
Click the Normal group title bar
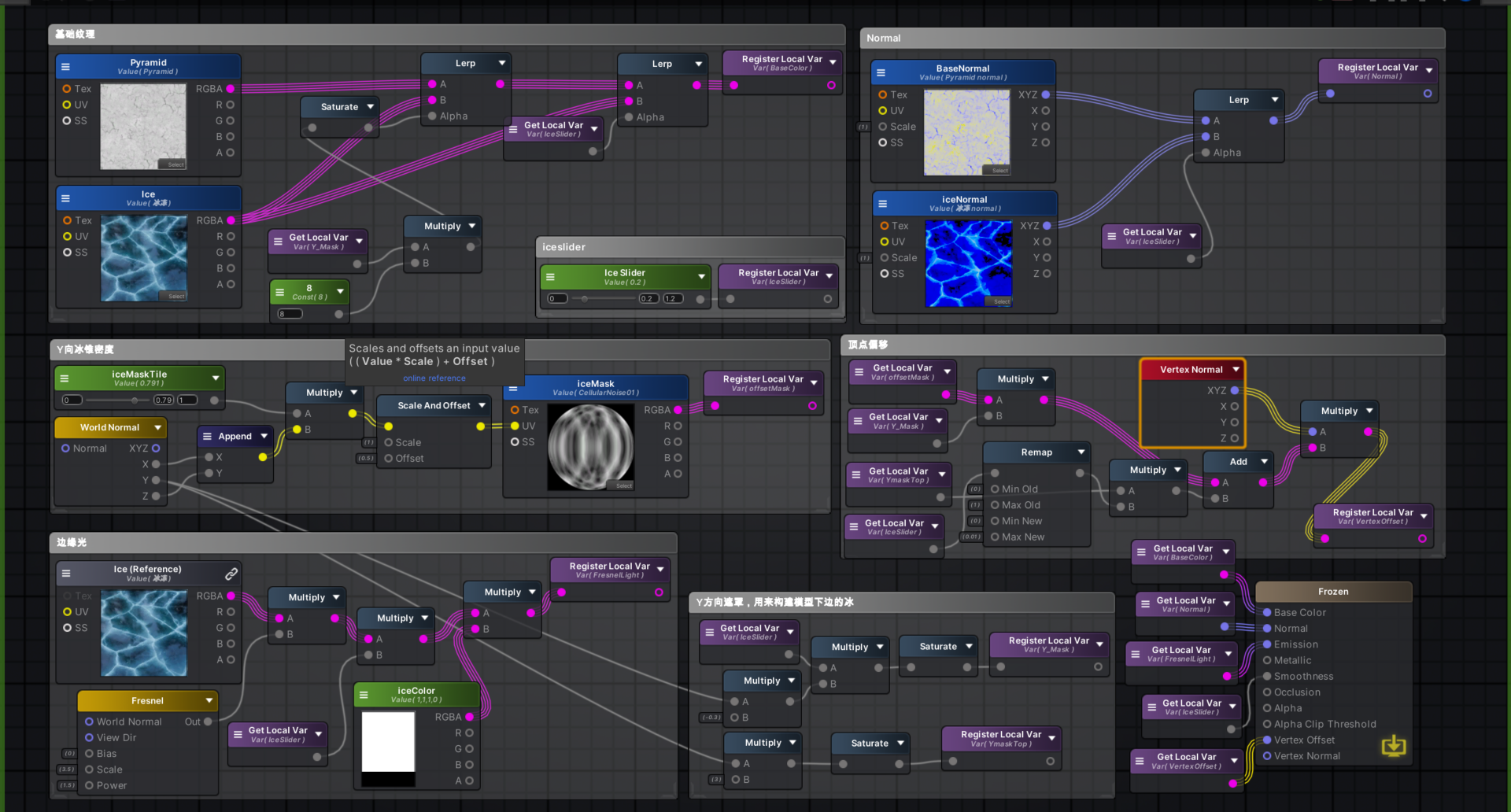tap(1152, 38)
